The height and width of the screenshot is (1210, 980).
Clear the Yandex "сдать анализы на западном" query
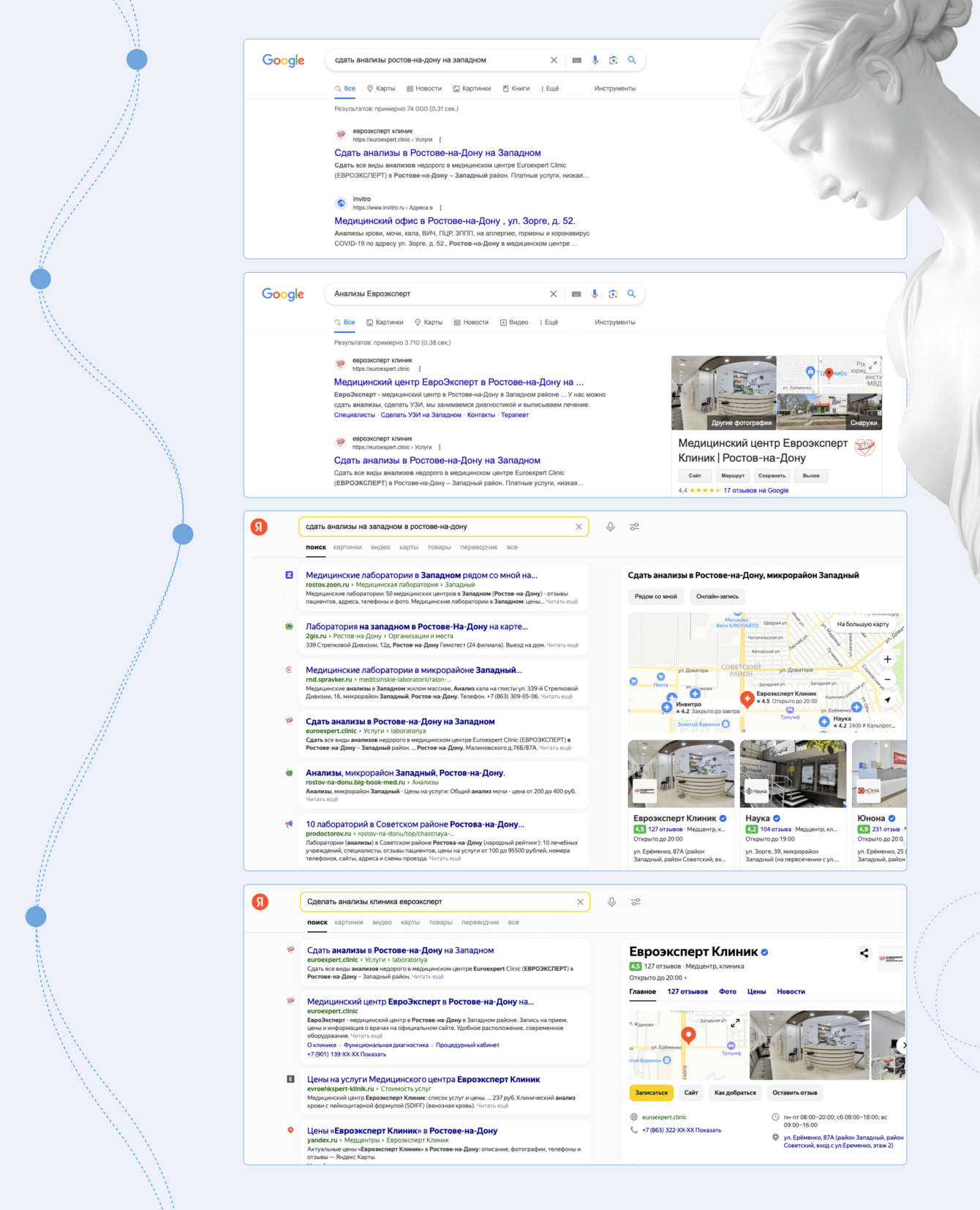click(x=578, y=527)
